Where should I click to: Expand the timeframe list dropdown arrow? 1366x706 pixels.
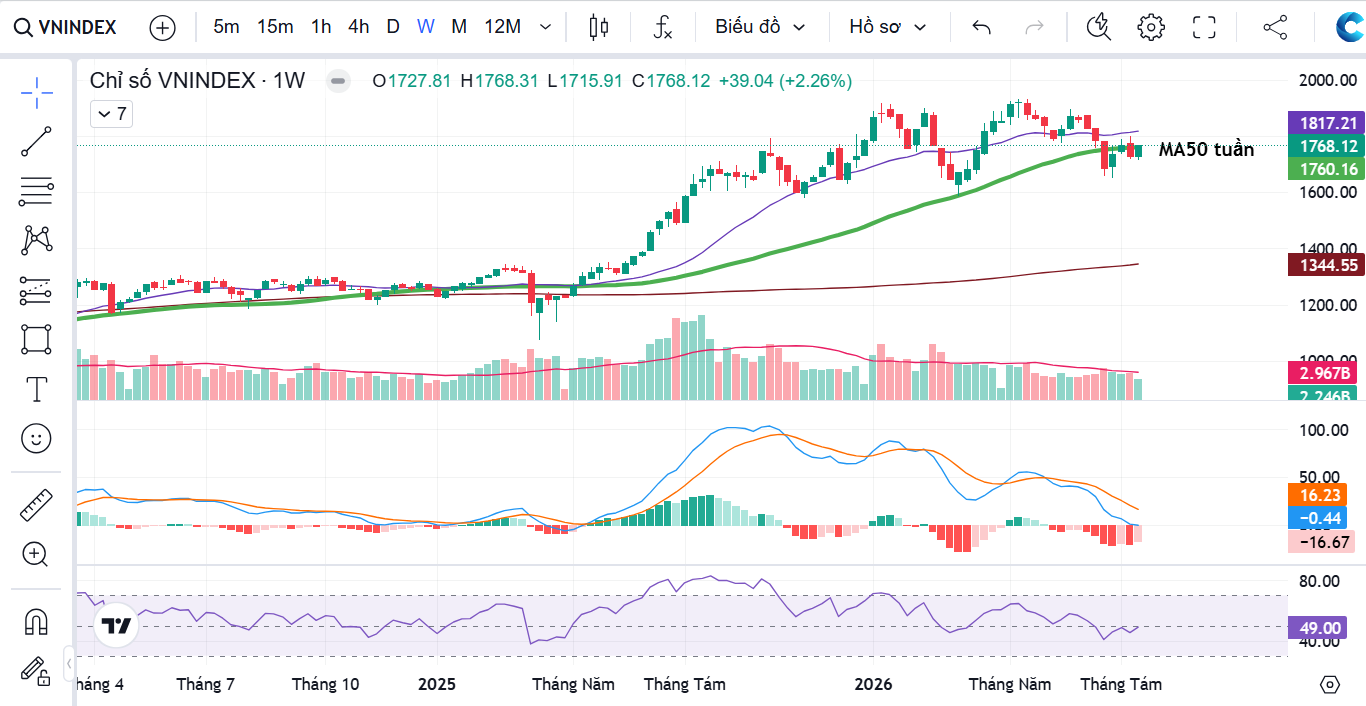click(544, 27)
